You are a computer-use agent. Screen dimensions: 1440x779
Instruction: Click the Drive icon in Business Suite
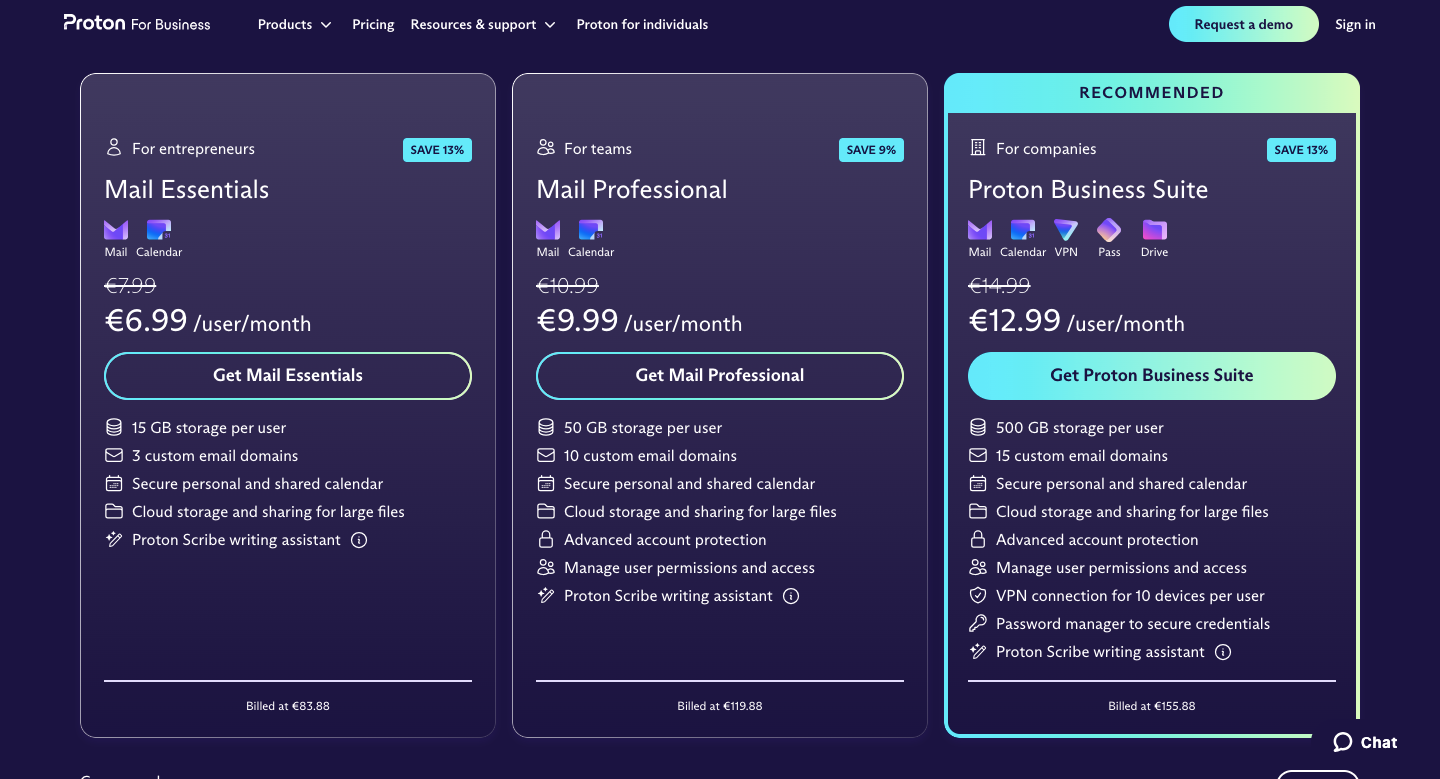point(1154,231)
